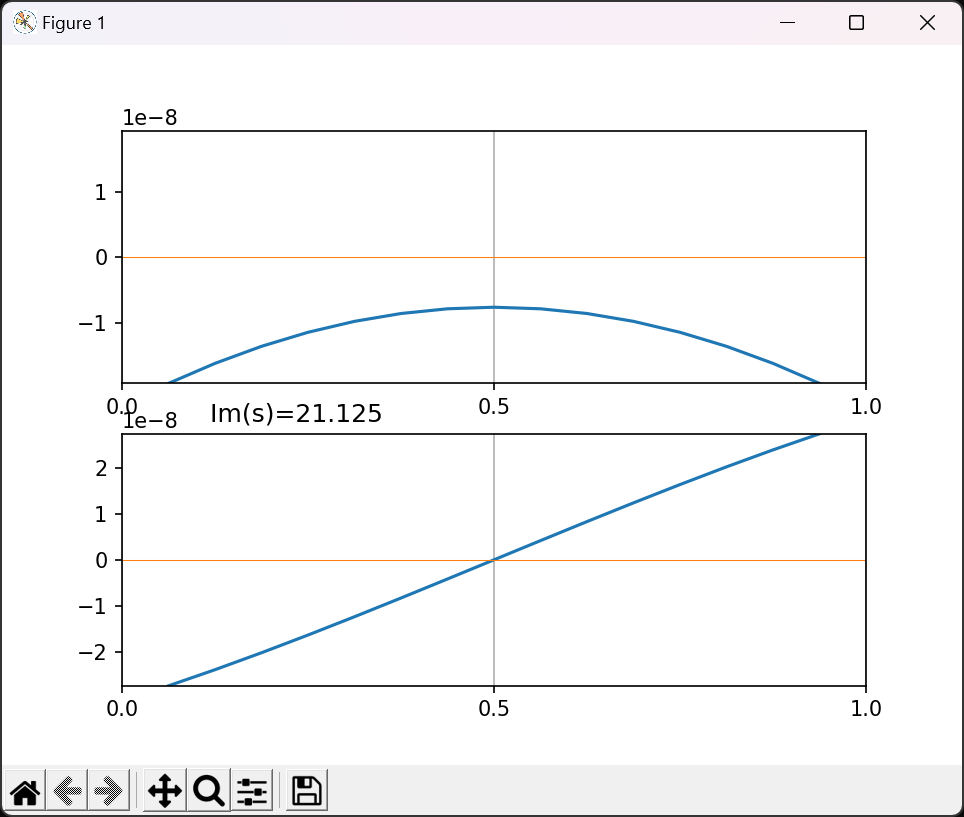Click the 1.0 tick label under lower plot
The height and width of the screenshot is (817, 964).
pyautogui.click(x=866, y=708)
